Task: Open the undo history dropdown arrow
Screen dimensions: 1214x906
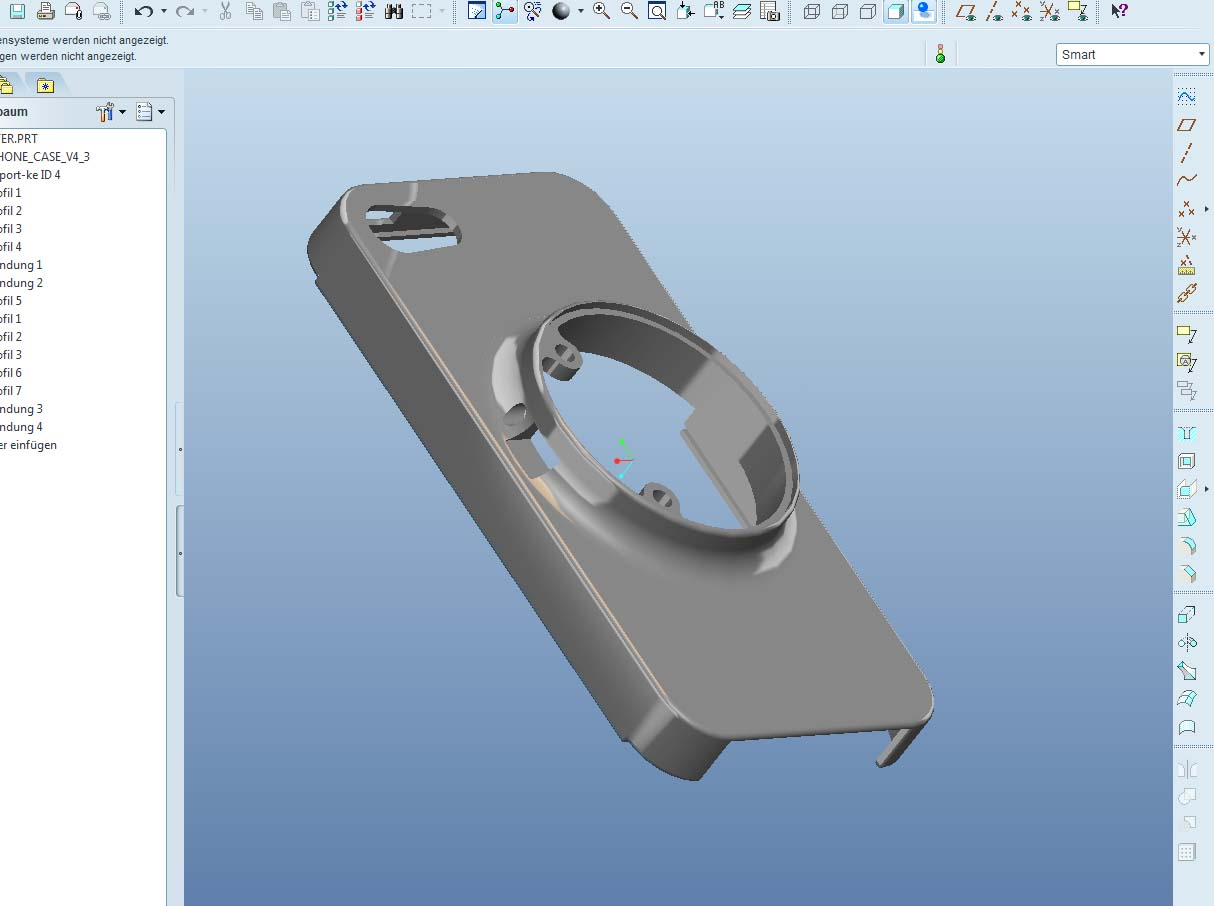Action: (163, 11)
